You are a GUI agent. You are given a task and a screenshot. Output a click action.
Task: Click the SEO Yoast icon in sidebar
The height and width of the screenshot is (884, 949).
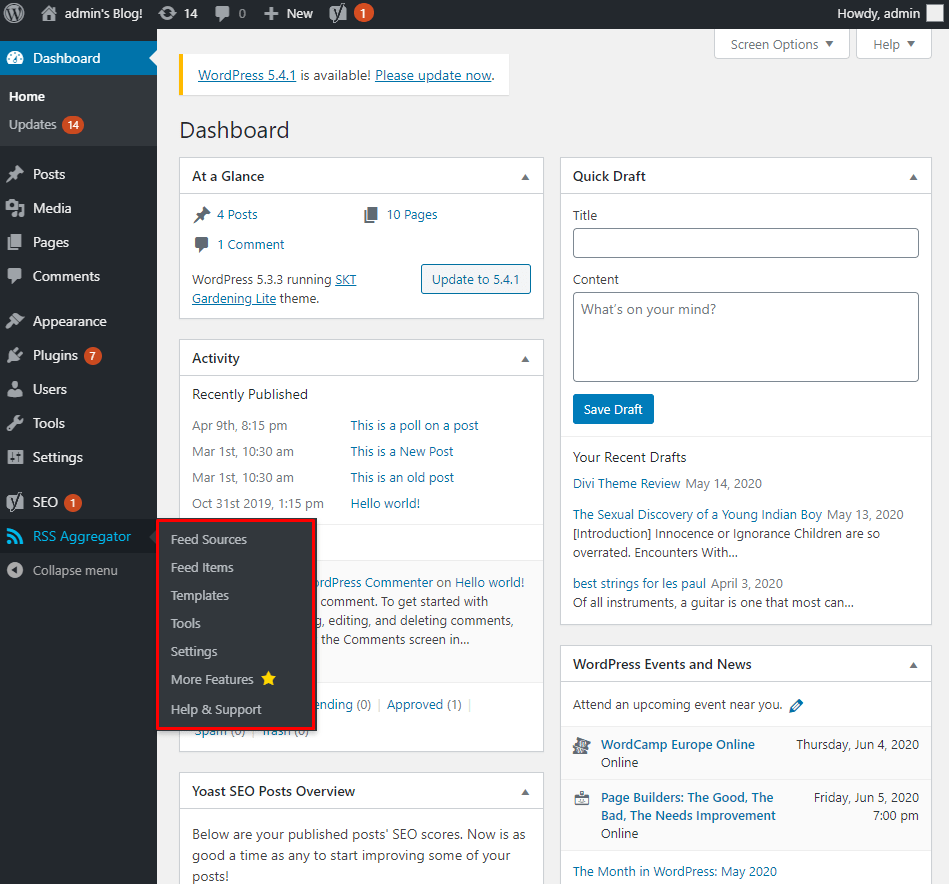(x=15, y=502)
